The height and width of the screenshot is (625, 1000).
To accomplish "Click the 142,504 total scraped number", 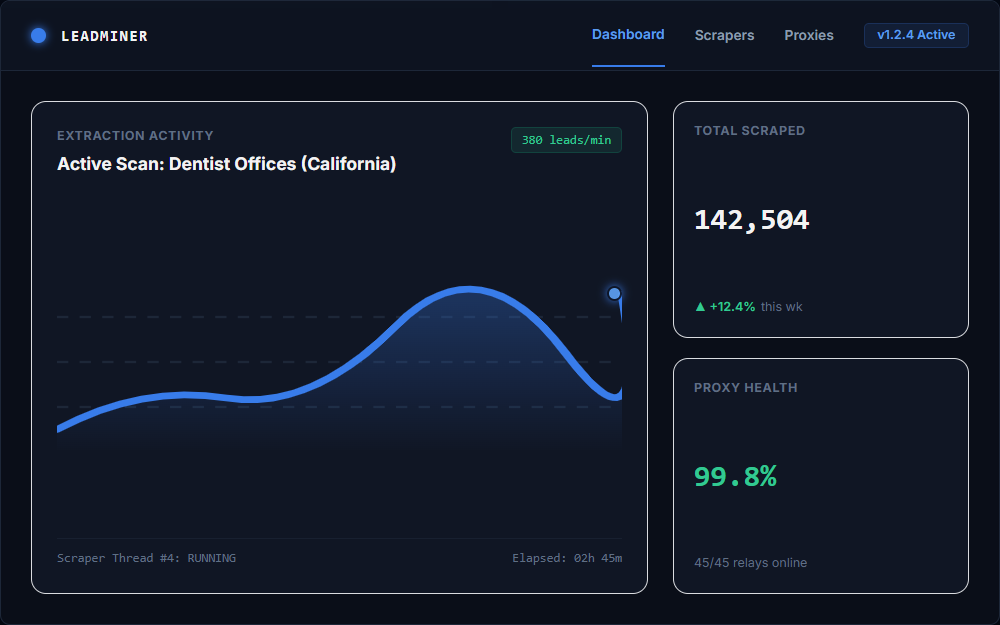I will 751,220.
